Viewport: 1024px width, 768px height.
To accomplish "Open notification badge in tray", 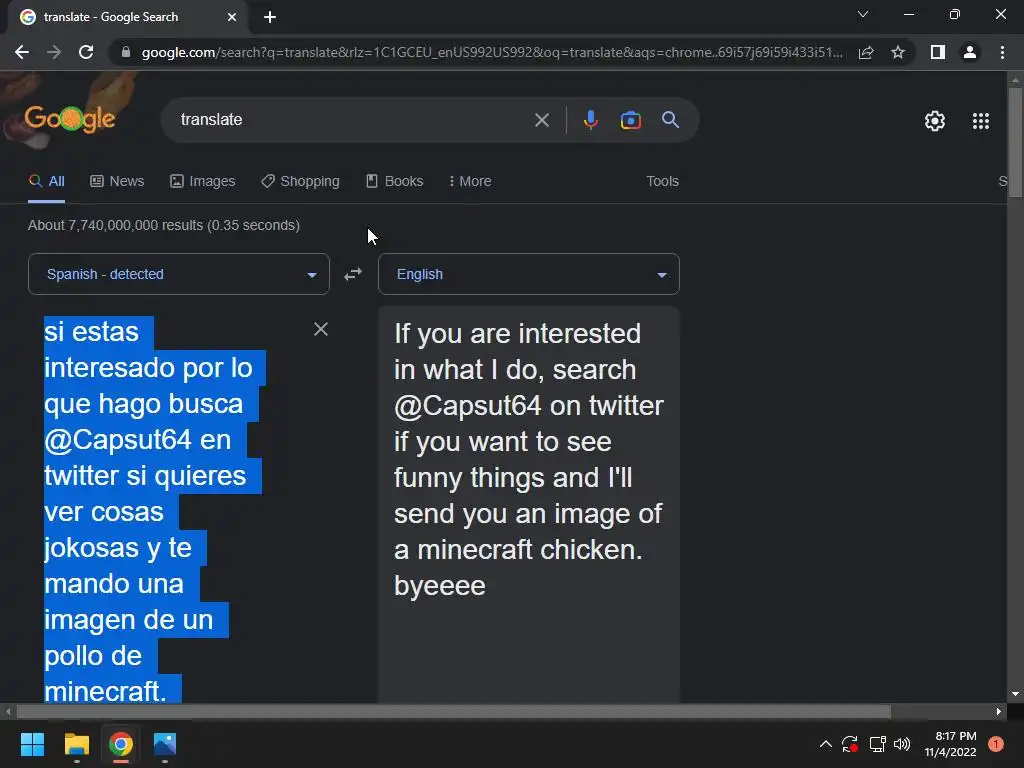I will [x=996, y=744].
